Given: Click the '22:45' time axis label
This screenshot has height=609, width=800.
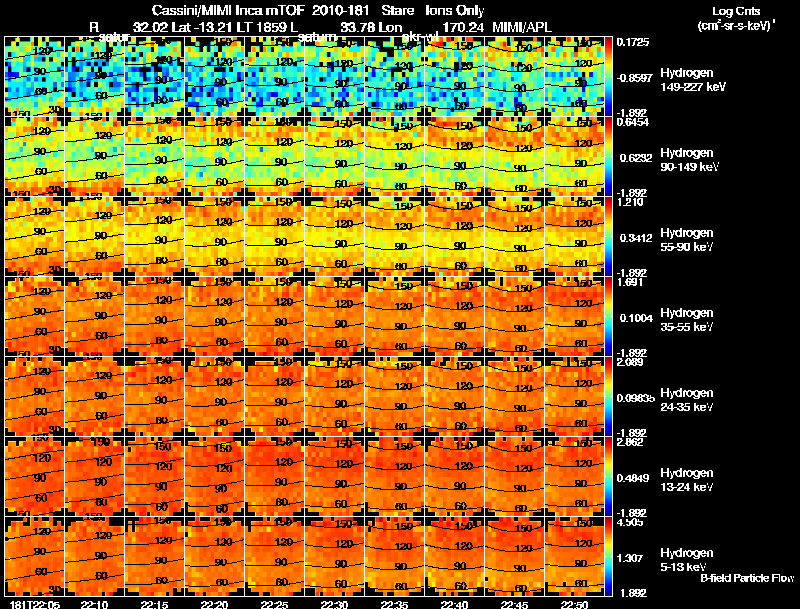Looking at the screenshot, I should coord(514,604).
